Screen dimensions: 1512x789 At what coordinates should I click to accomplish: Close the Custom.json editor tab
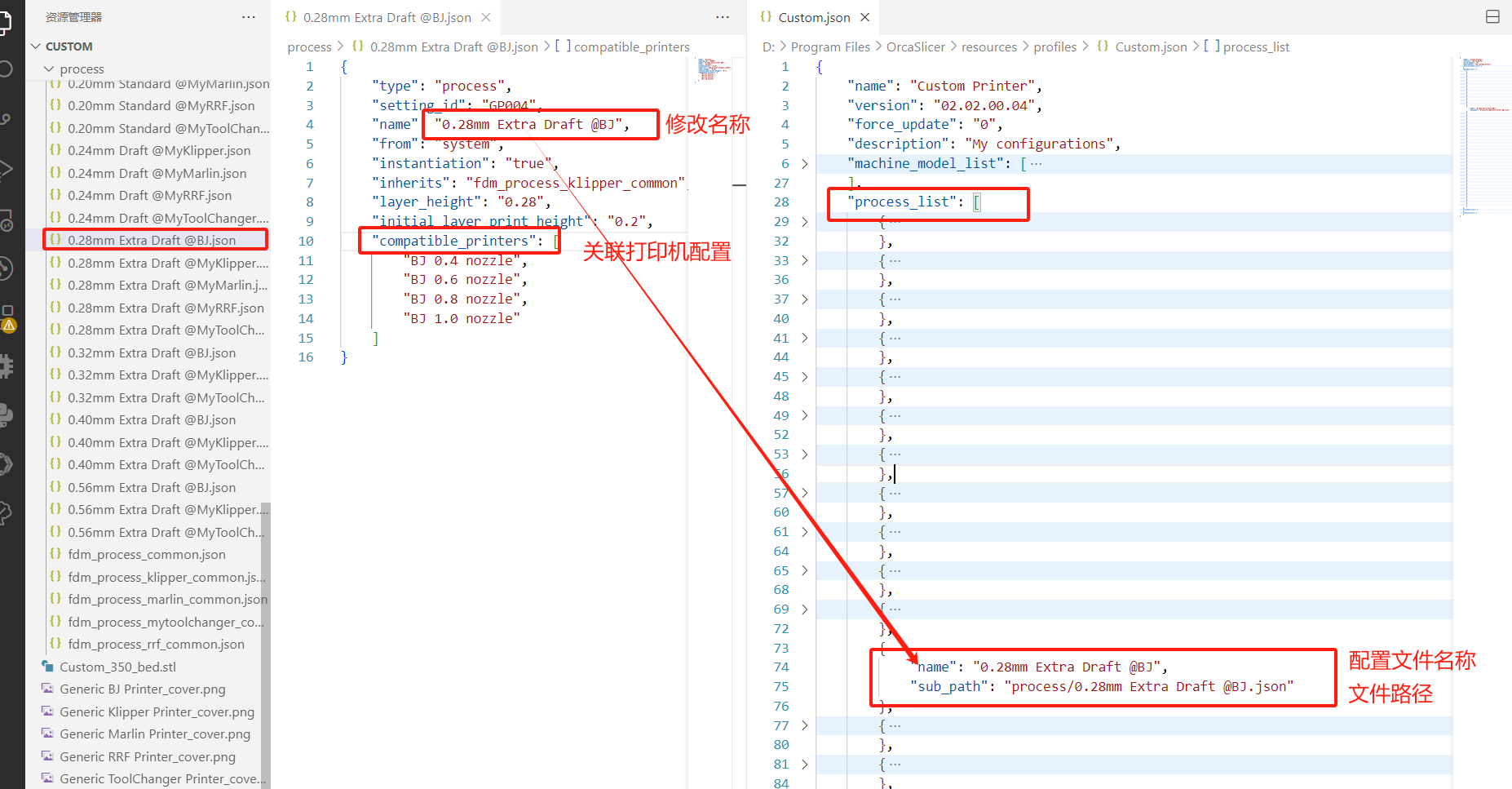(x=865, y=17)
